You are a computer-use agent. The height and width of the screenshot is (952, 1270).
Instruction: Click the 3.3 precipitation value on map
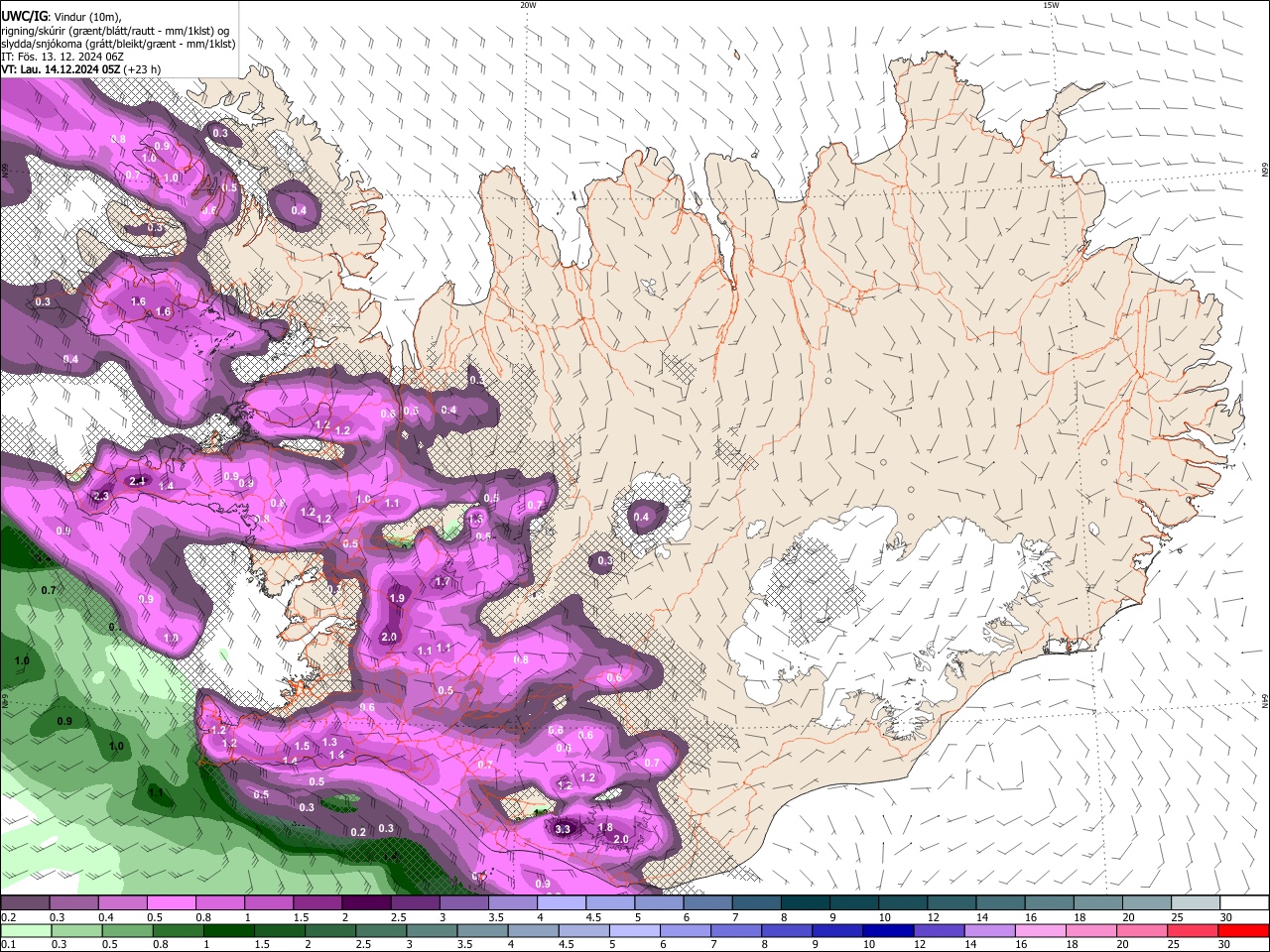pyautogui.click(x=565, y=829)
